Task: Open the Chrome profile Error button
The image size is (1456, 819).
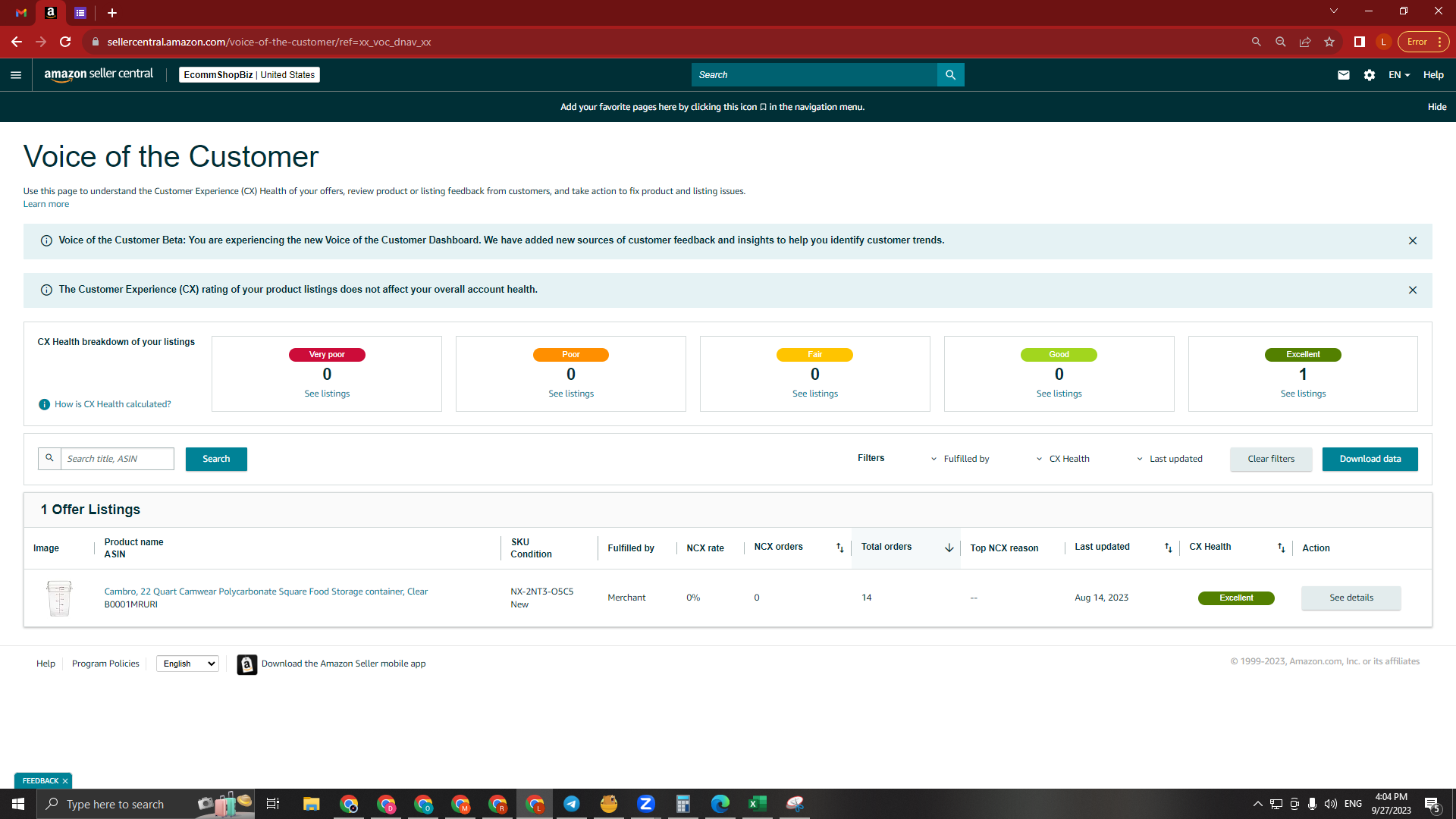Action: point(1423,42)
